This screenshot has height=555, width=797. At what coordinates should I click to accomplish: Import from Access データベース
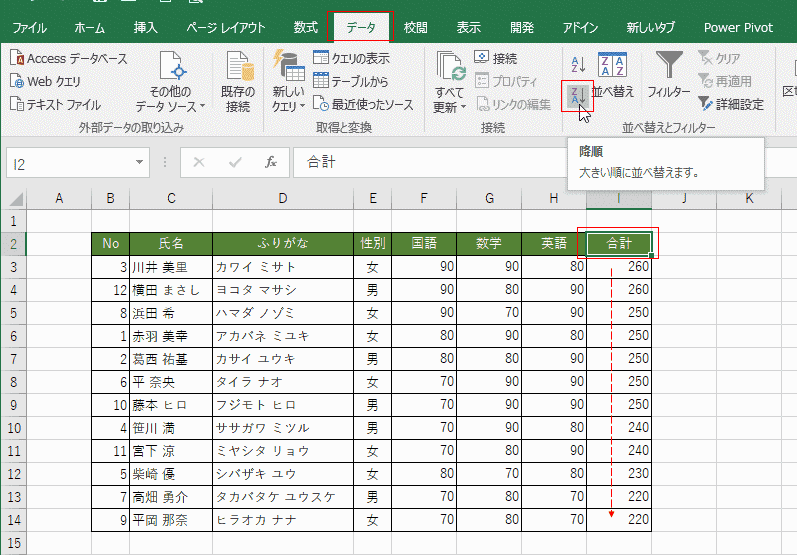(x=69, y=58)
